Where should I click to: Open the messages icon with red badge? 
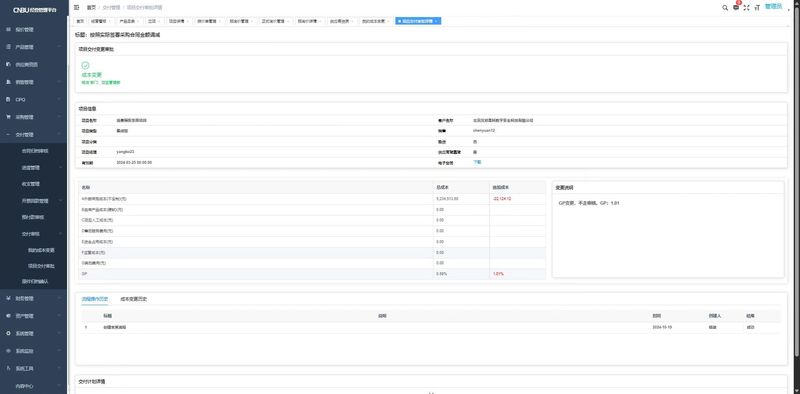click(736, 7)
